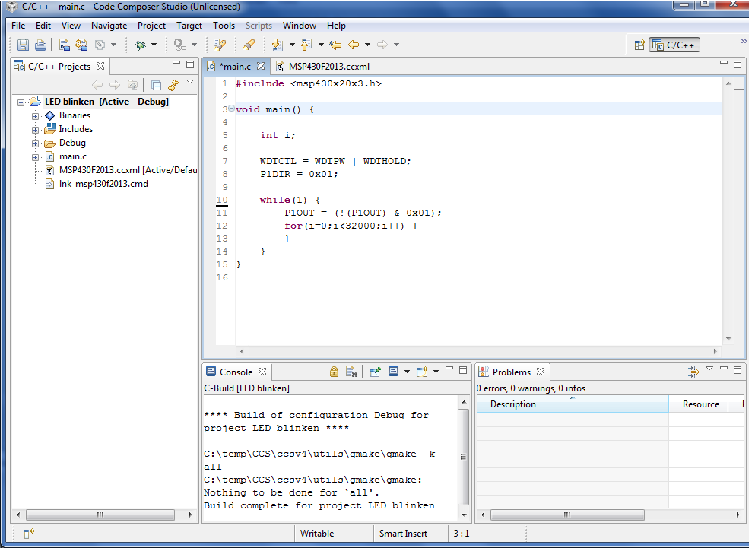This screenshot has height=548, width=750.
Task: Click the Open Console icon in Console panel
Action: click(x=424, y=371)
